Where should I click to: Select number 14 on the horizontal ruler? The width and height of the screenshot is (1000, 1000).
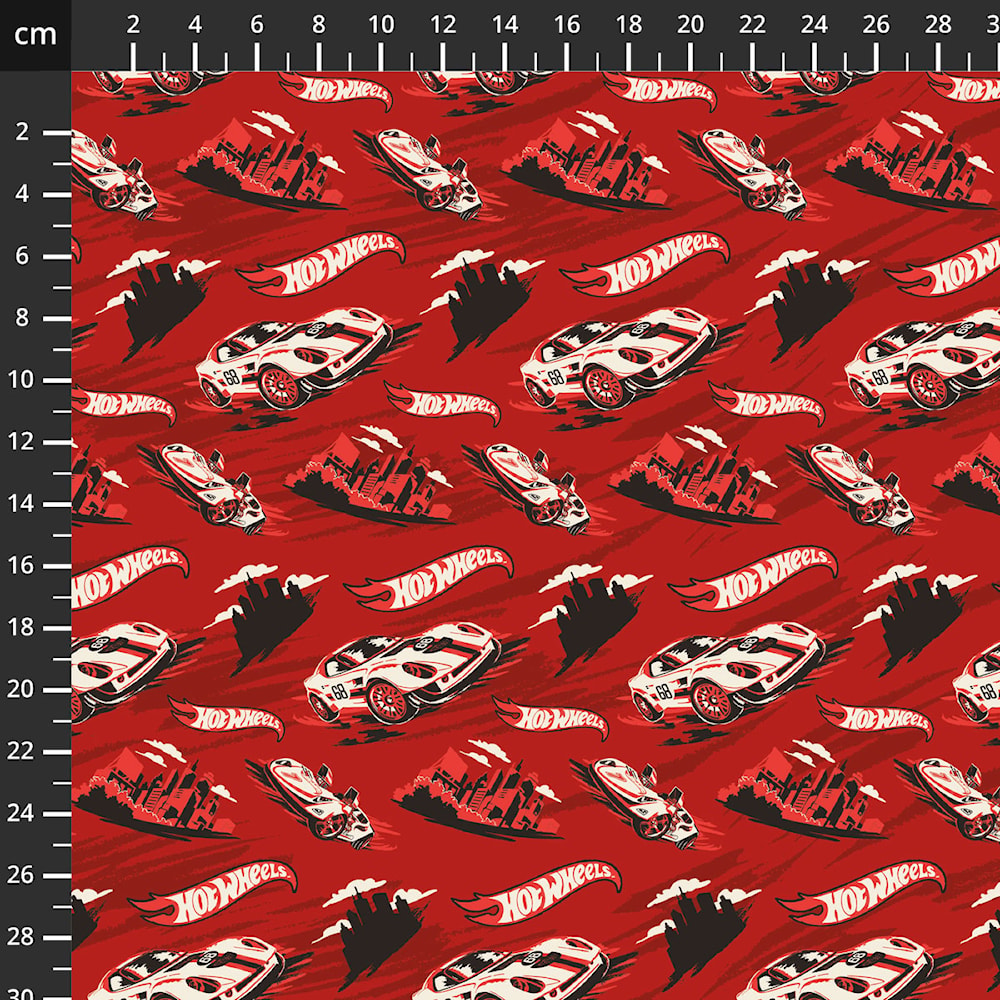click(x=504, y=25)
